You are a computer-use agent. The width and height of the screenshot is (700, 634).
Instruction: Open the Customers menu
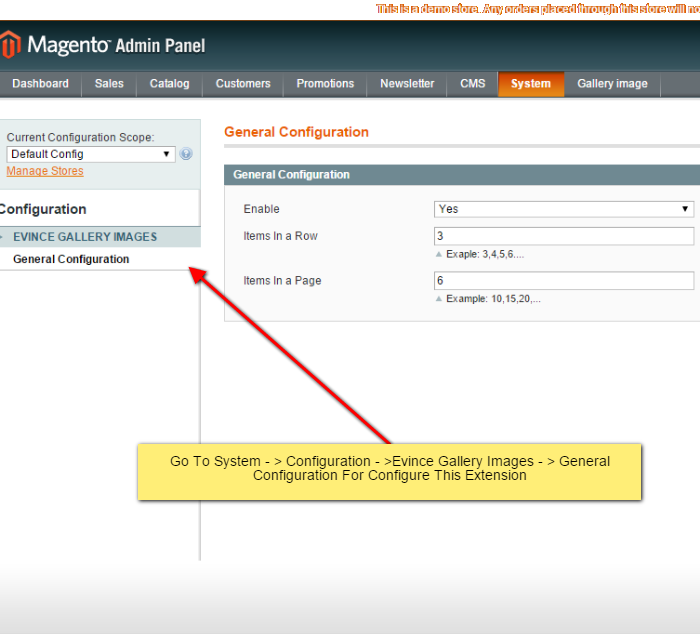[x=243, y=84]
